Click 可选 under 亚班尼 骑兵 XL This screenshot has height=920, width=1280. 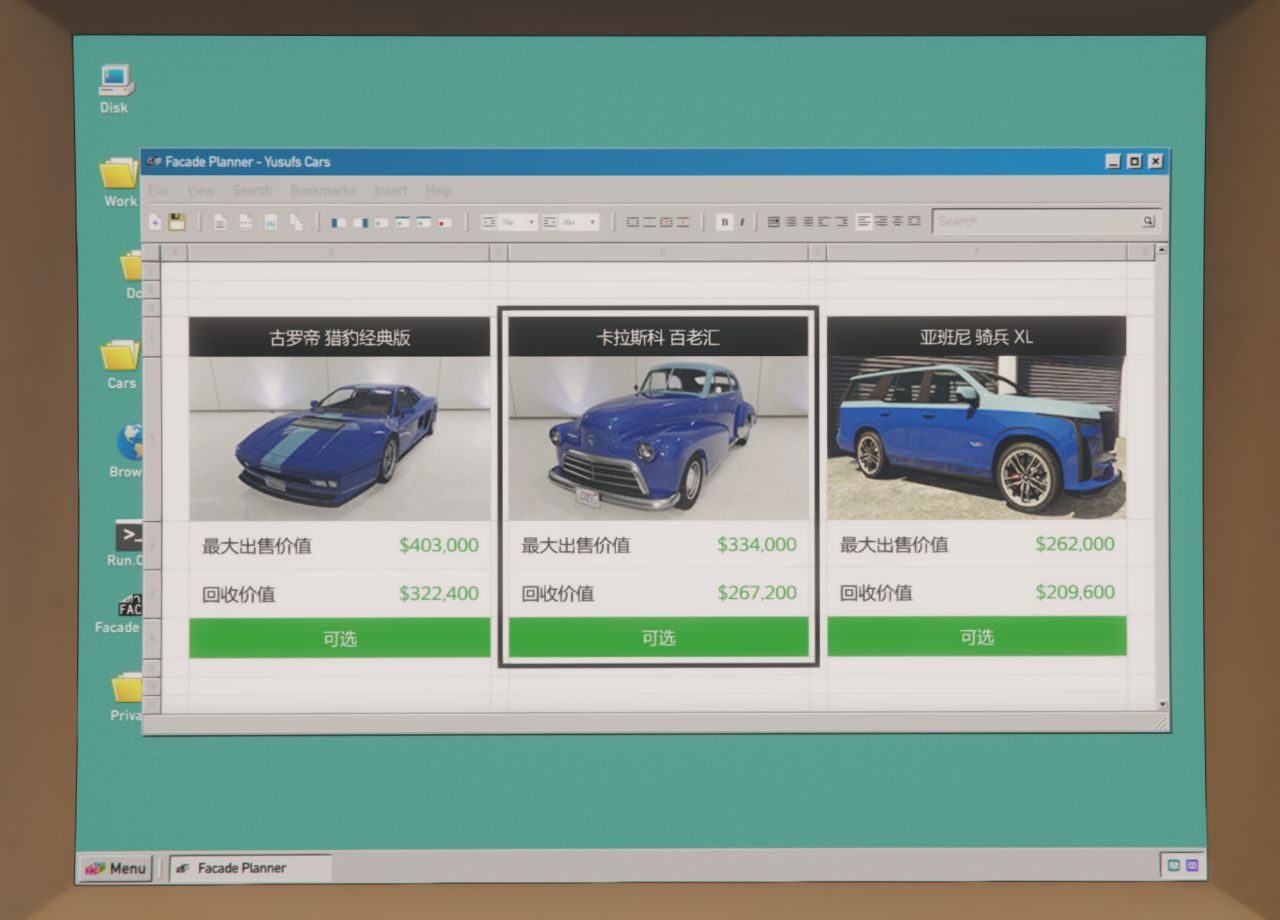click(x=977, y=636)
